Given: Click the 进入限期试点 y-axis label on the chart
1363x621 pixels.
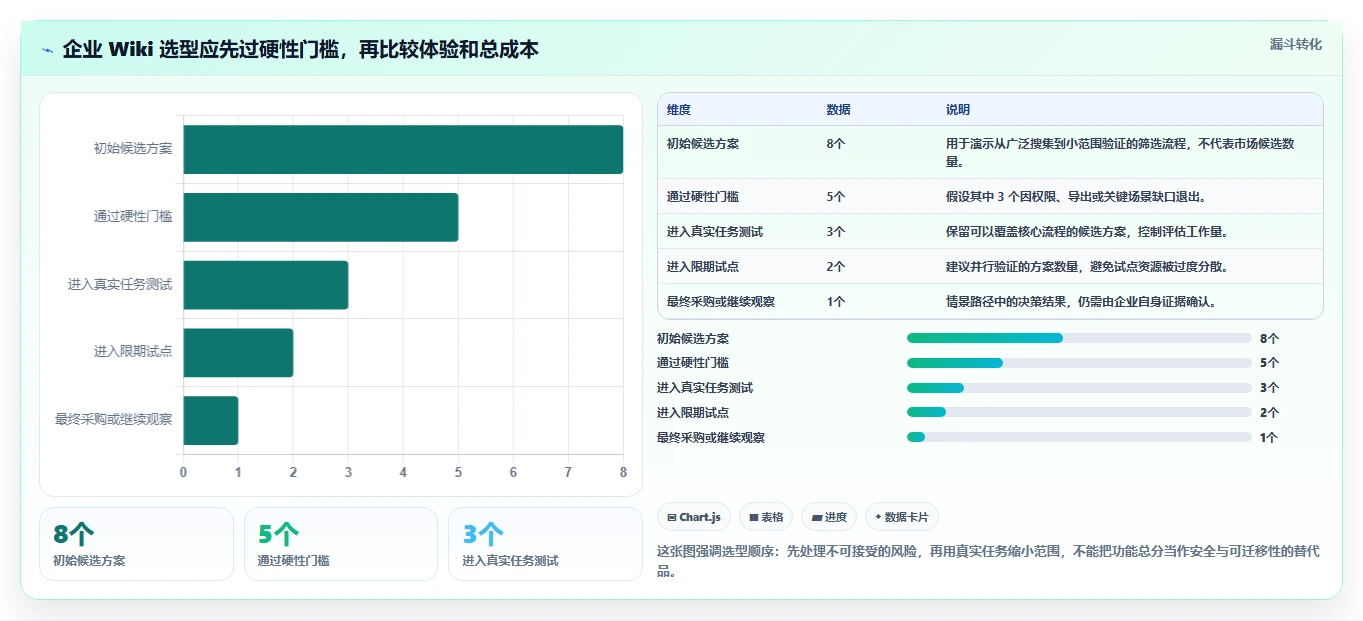Looking at the screenshot, I should pyautogui.click(x=133, y=352).
